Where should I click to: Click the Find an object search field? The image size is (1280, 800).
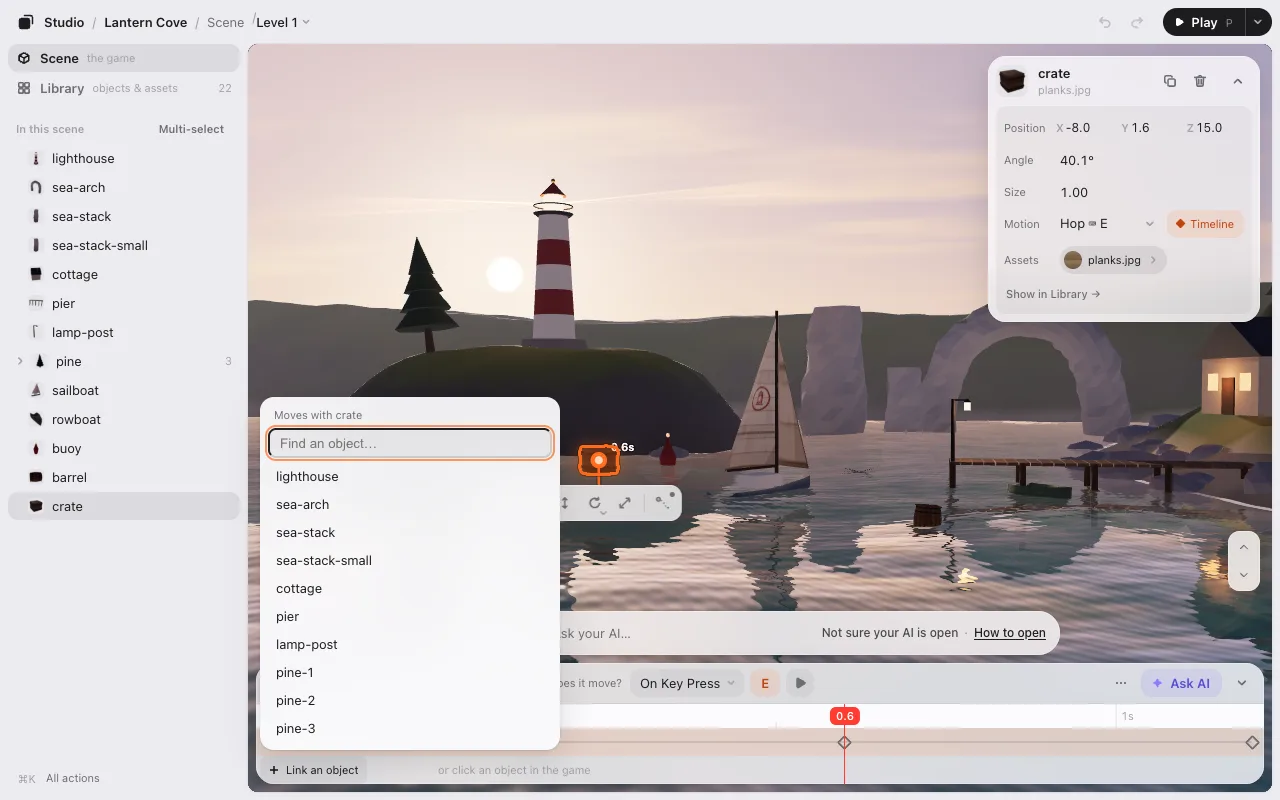pyautogui.click(x=410, y=443)
